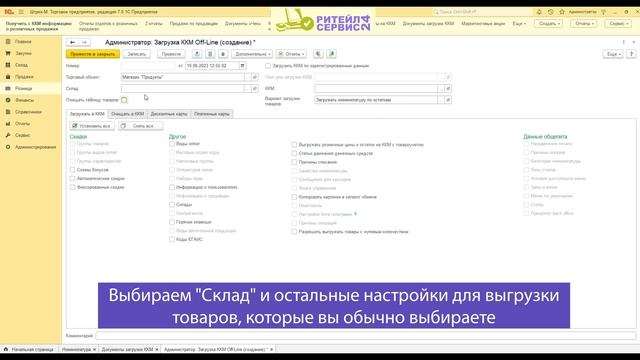Image resolution: width=640 pixels, height=360 pixels.
Task: Click the Провести и закрыть button
Action: [93, 54]
